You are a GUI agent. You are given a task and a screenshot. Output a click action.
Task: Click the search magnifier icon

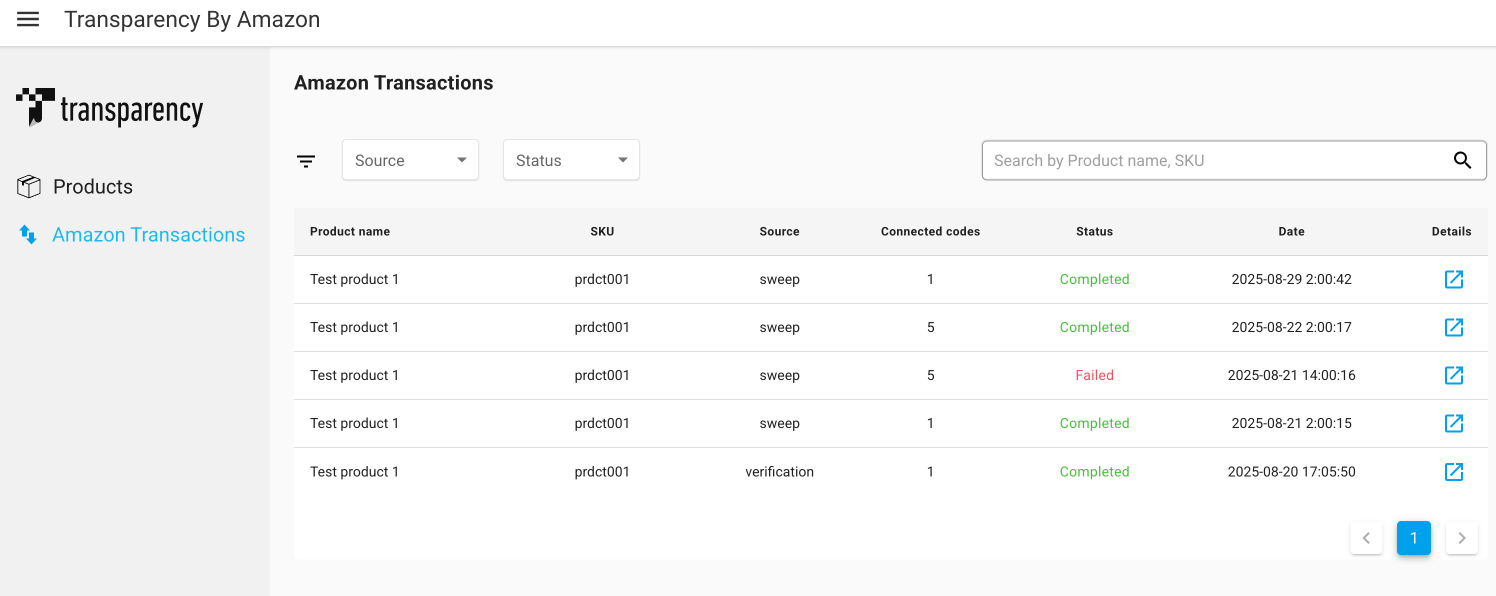[x=1462, y=160]
